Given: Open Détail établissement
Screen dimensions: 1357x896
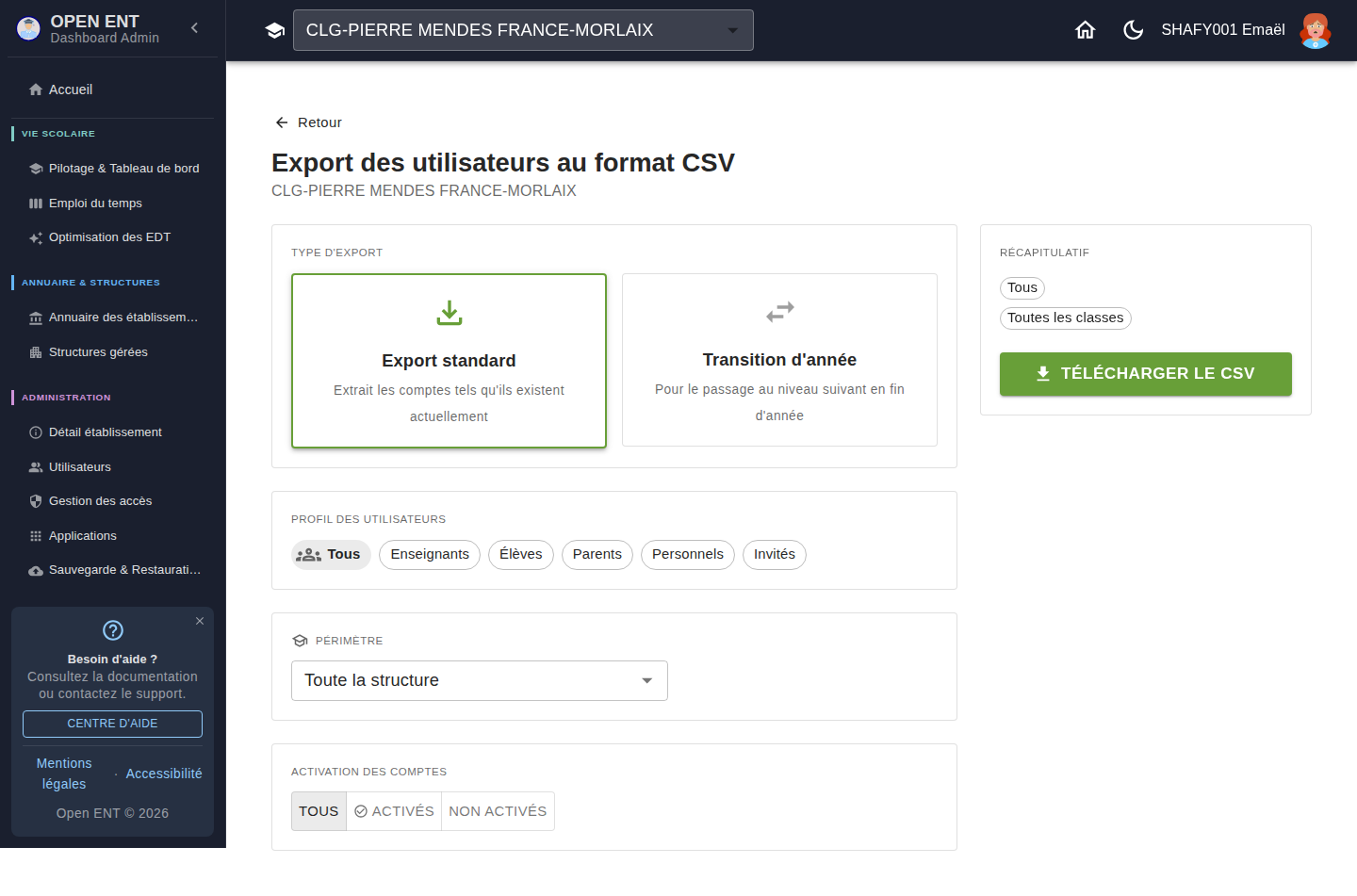Looking at the screenshot, I should (x=113, y=432).
